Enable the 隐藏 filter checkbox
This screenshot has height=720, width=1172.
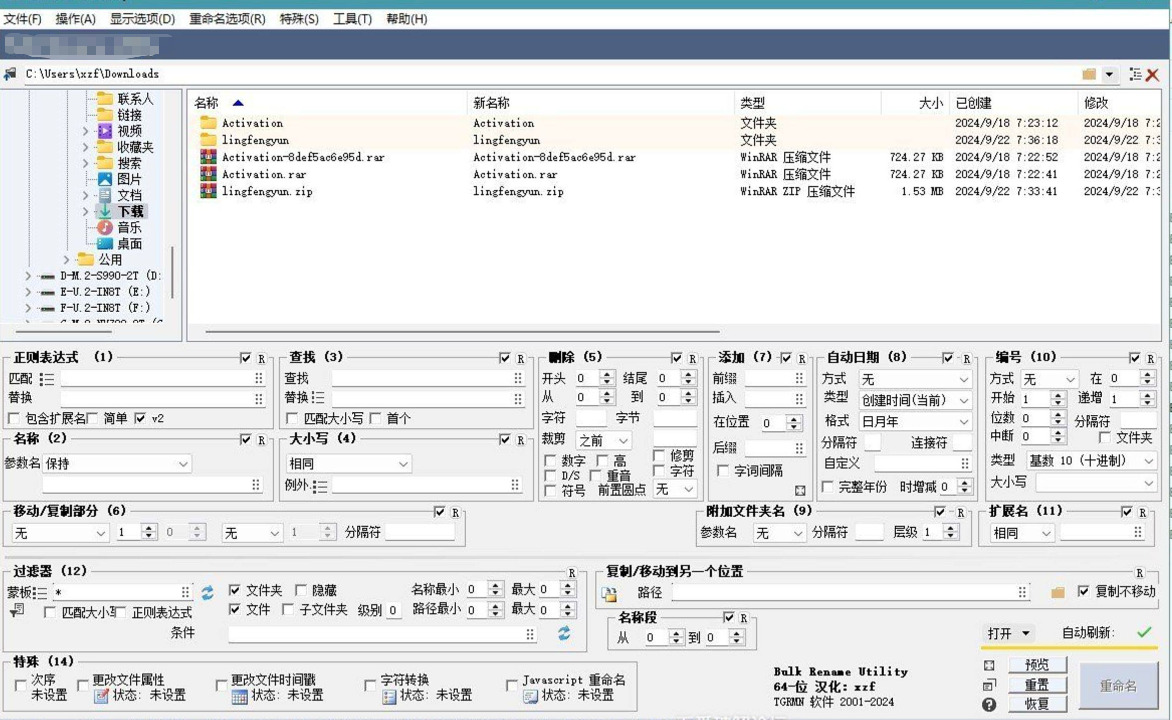click(300, 590)
